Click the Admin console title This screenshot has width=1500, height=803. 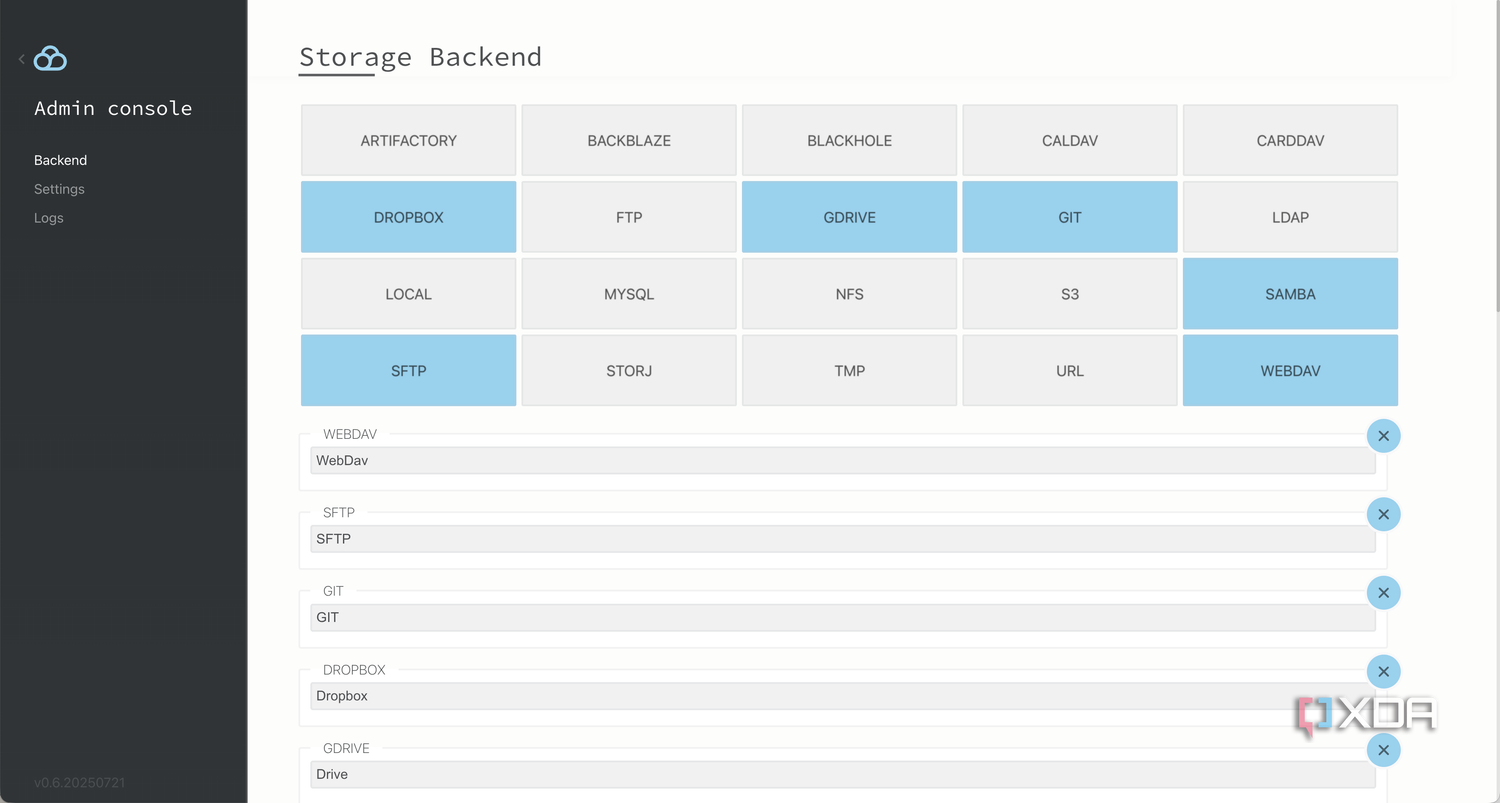tap(113, 108)
